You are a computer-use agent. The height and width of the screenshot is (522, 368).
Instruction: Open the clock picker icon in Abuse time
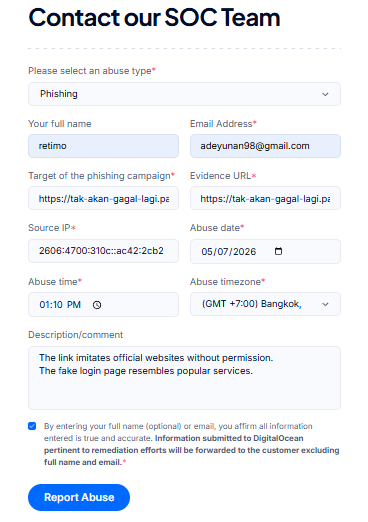[x=97, y=305]
